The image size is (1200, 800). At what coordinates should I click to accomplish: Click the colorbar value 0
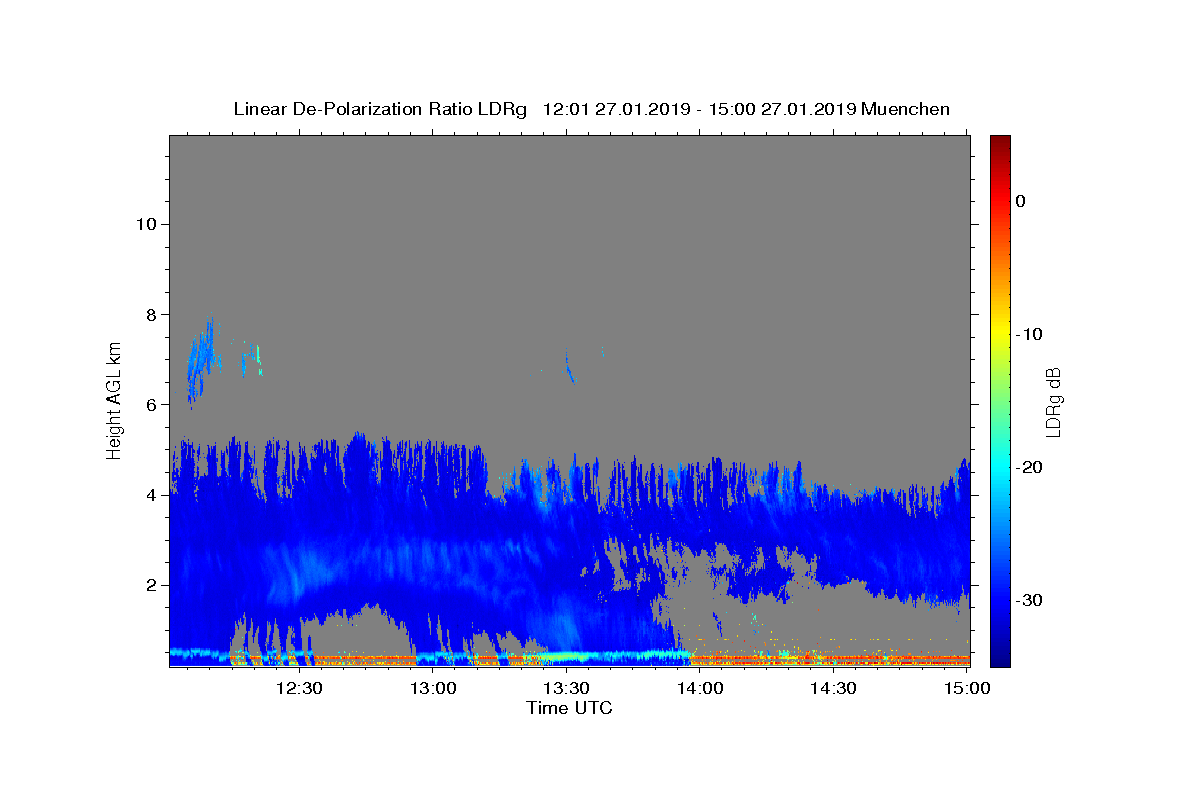(1020, 201)
